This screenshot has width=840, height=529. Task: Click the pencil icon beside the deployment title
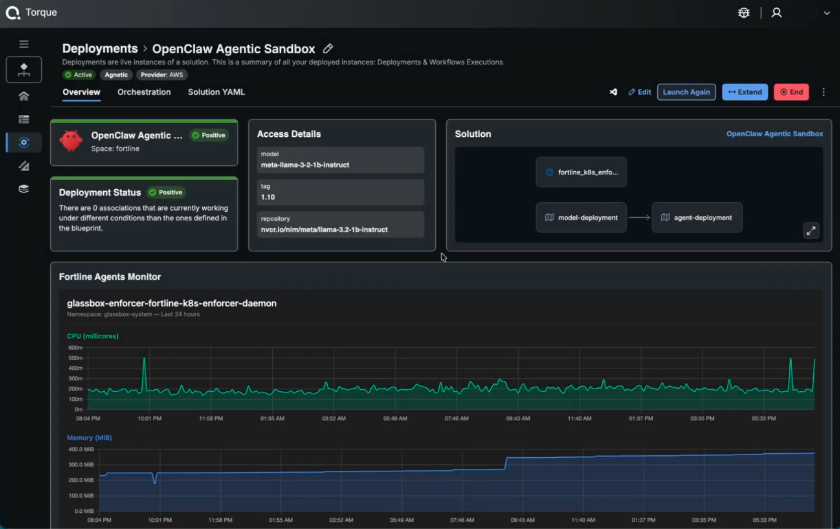coord(328,49)
